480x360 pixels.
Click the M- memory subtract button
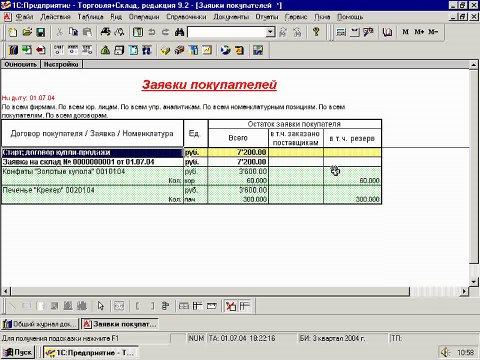click(x=433, y=32)
